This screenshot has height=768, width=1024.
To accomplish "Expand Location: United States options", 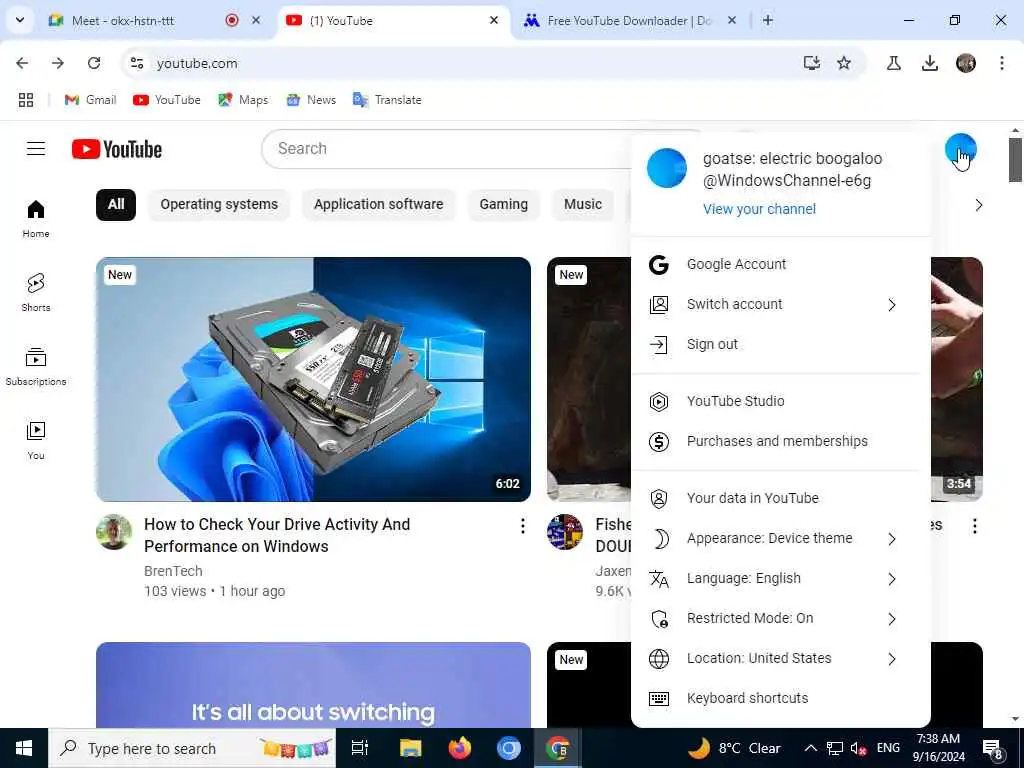I will click(892, 659).
